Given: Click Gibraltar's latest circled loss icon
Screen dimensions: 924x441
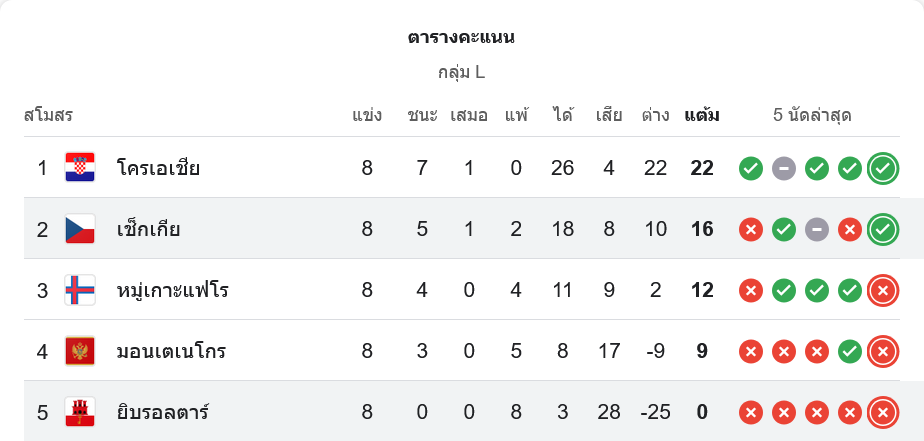Looking at the screenshot, I should pos(882,412).
